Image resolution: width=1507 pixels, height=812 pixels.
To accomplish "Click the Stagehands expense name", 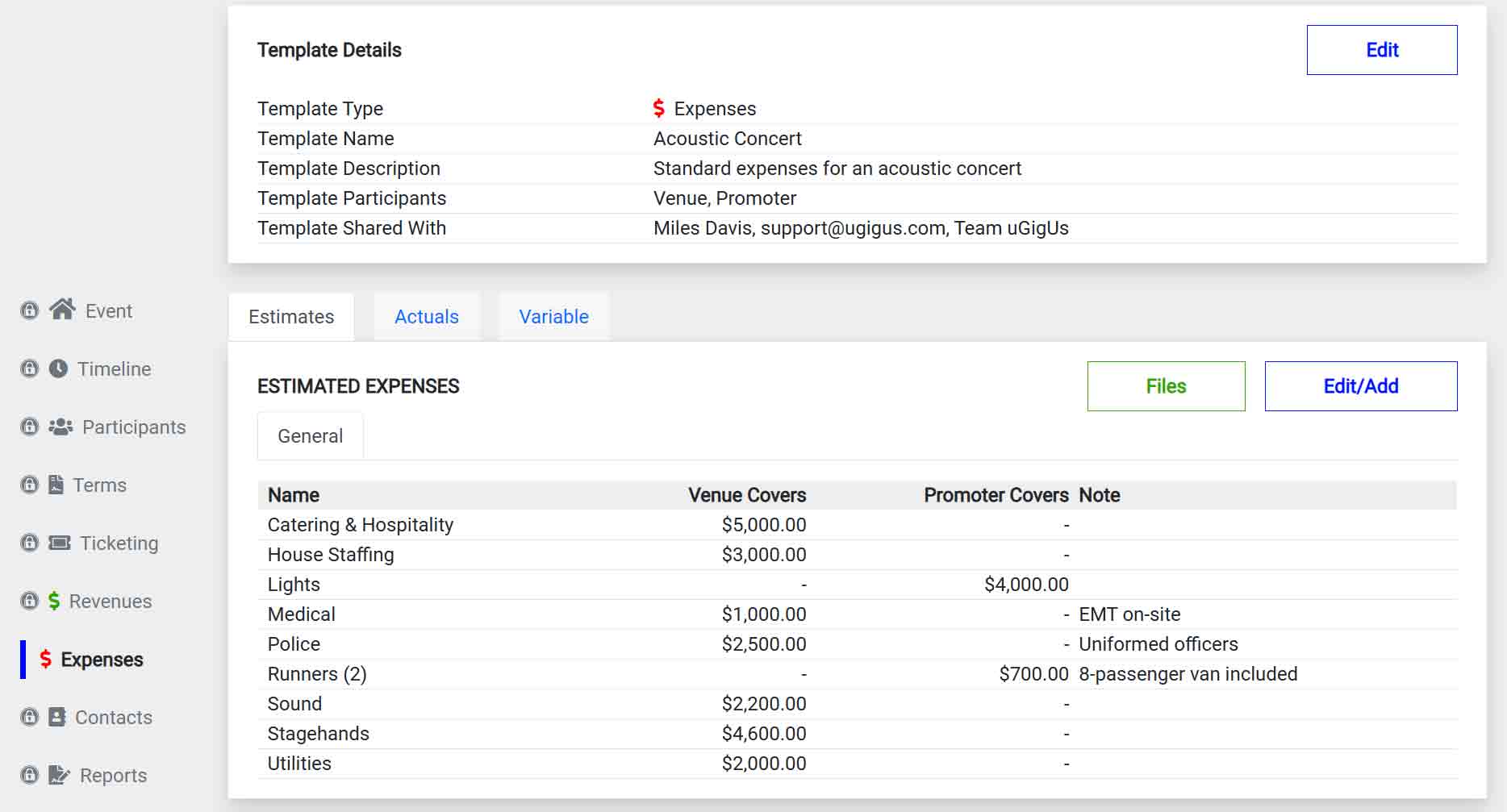I will tap(319, 734).
